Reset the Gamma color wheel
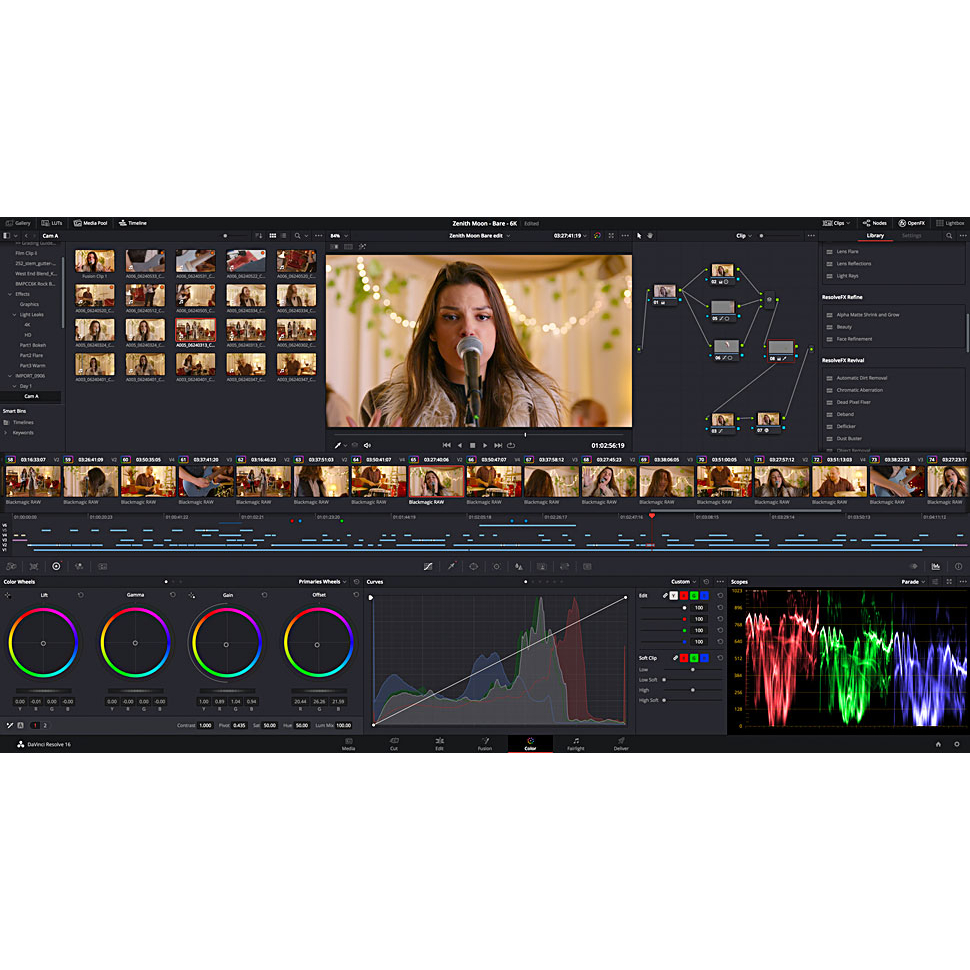The image size is (970, 970). (173, 595)
